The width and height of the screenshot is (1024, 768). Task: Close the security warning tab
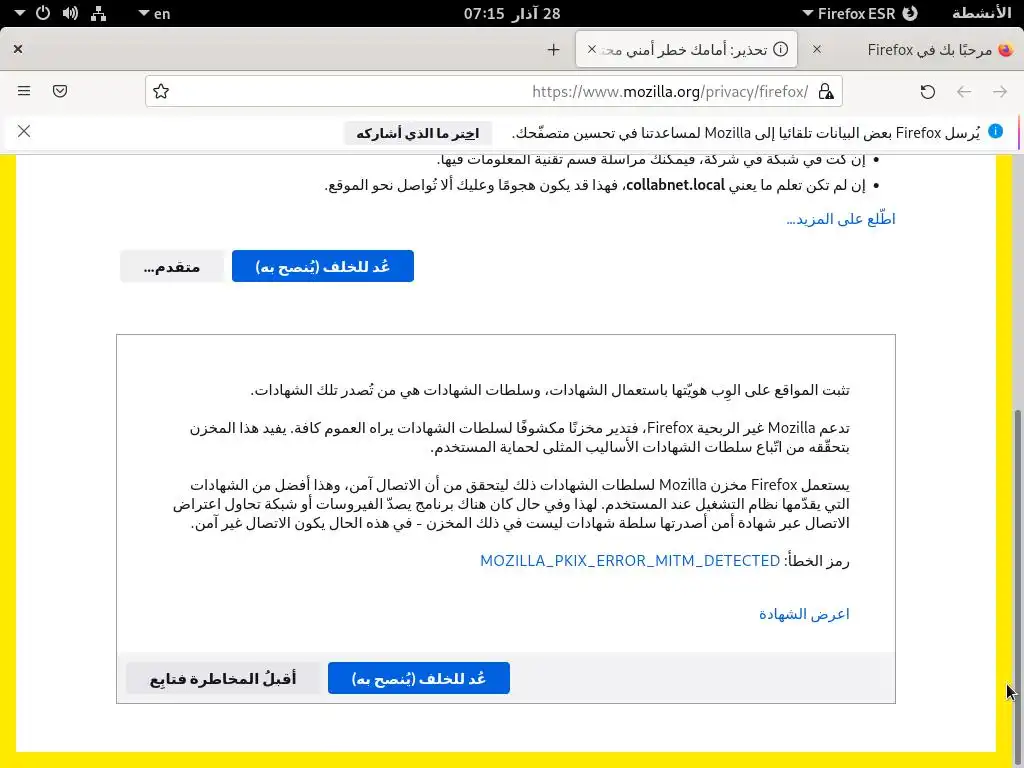click(x=592, y=50)
